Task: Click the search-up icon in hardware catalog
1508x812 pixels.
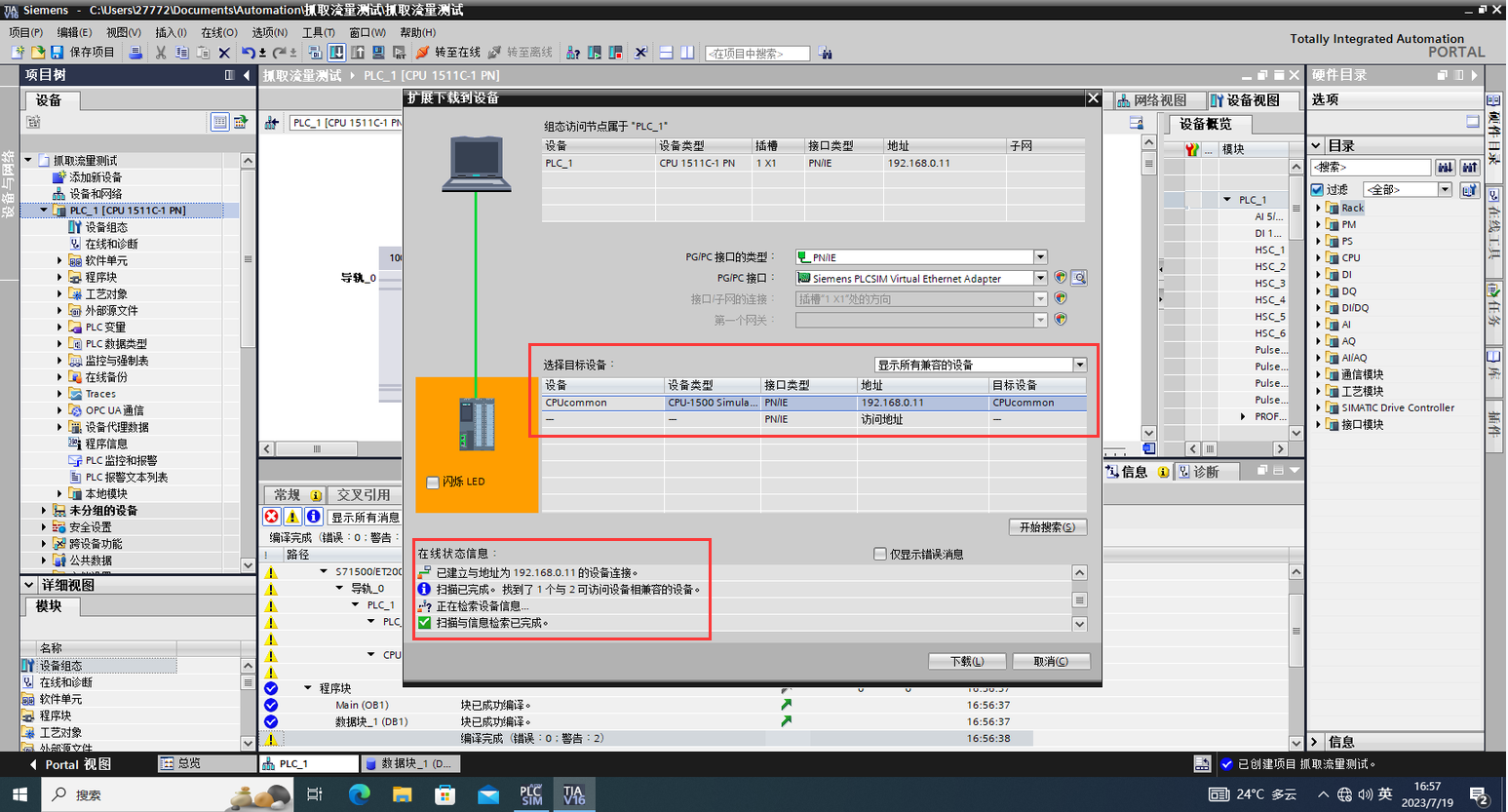Action: point(1469,168)
